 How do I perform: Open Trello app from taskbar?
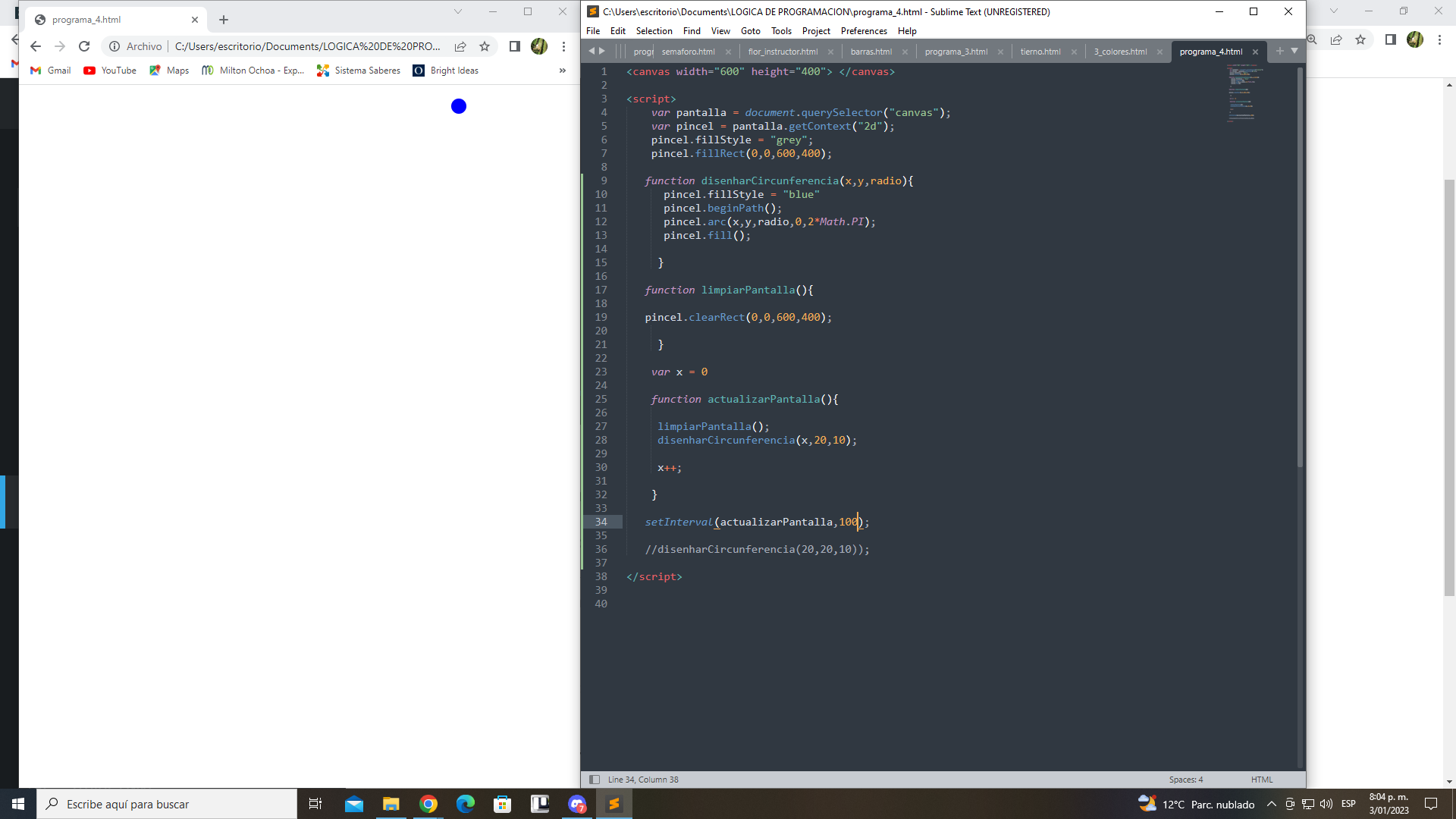[540, 804]
